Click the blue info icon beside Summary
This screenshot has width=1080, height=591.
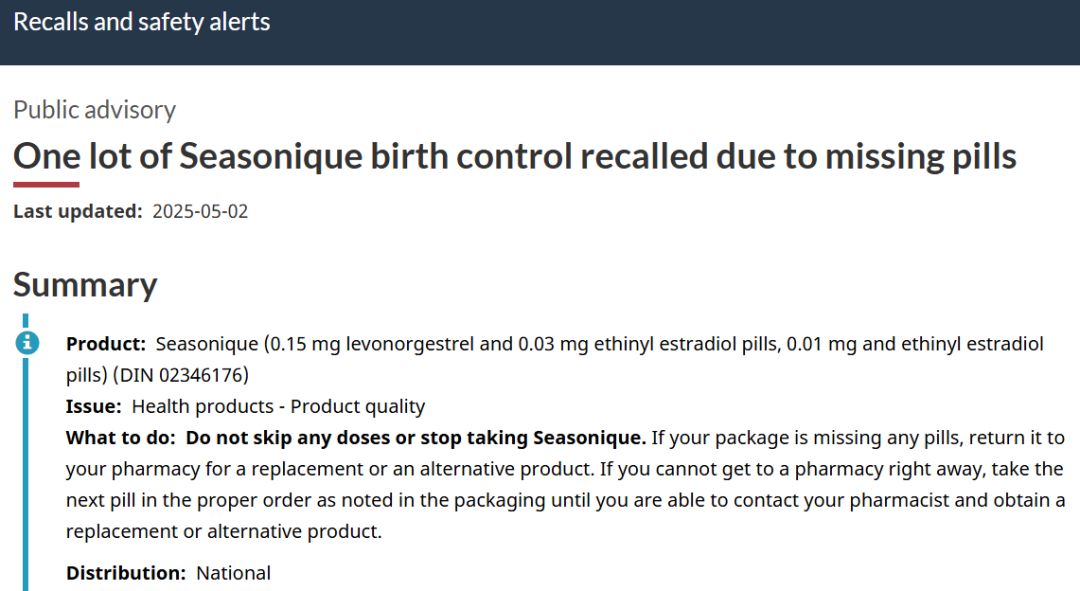[x=27, y=342]
